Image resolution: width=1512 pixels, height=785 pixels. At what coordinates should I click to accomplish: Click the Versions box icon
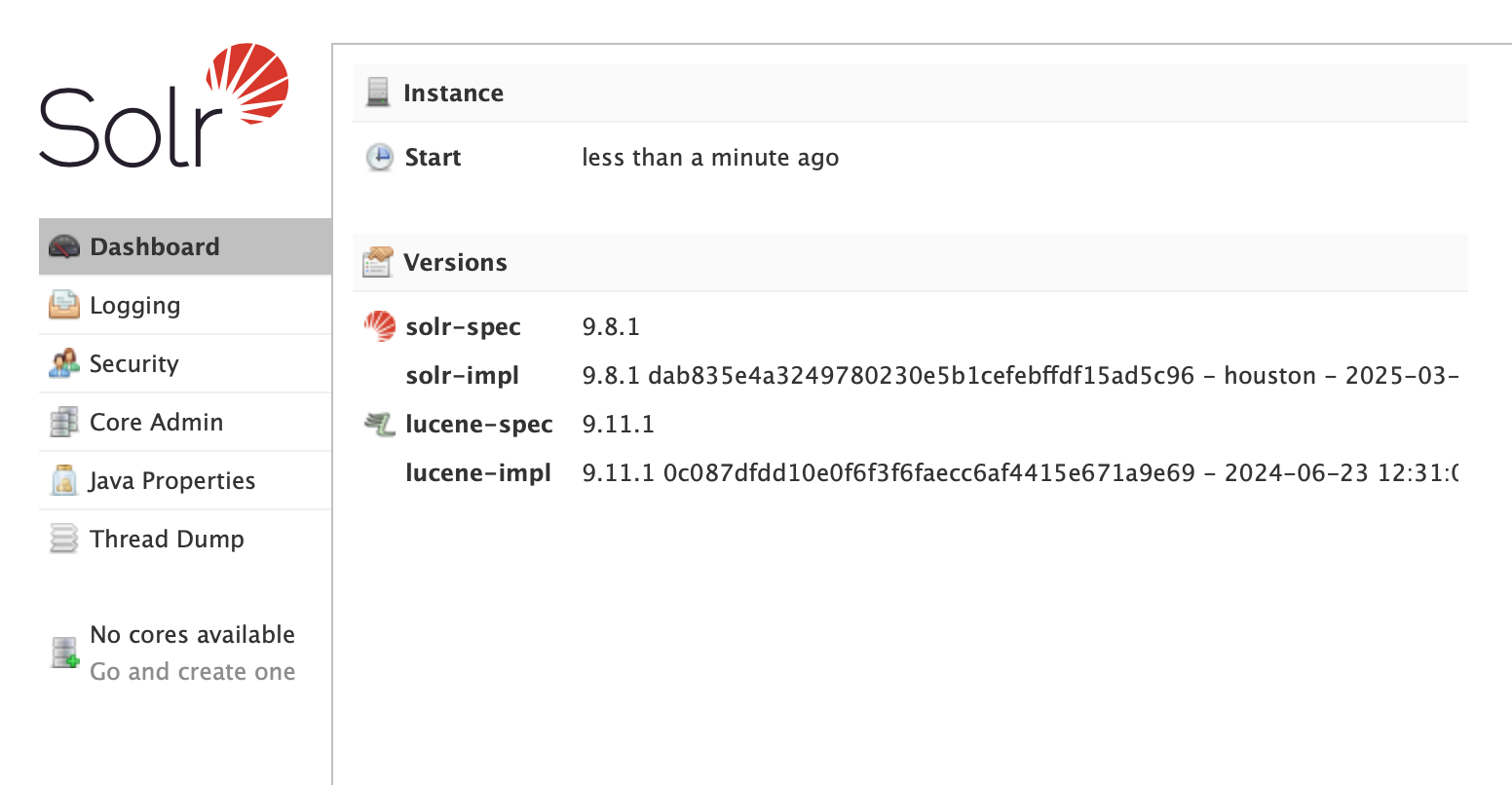point(377,262)
